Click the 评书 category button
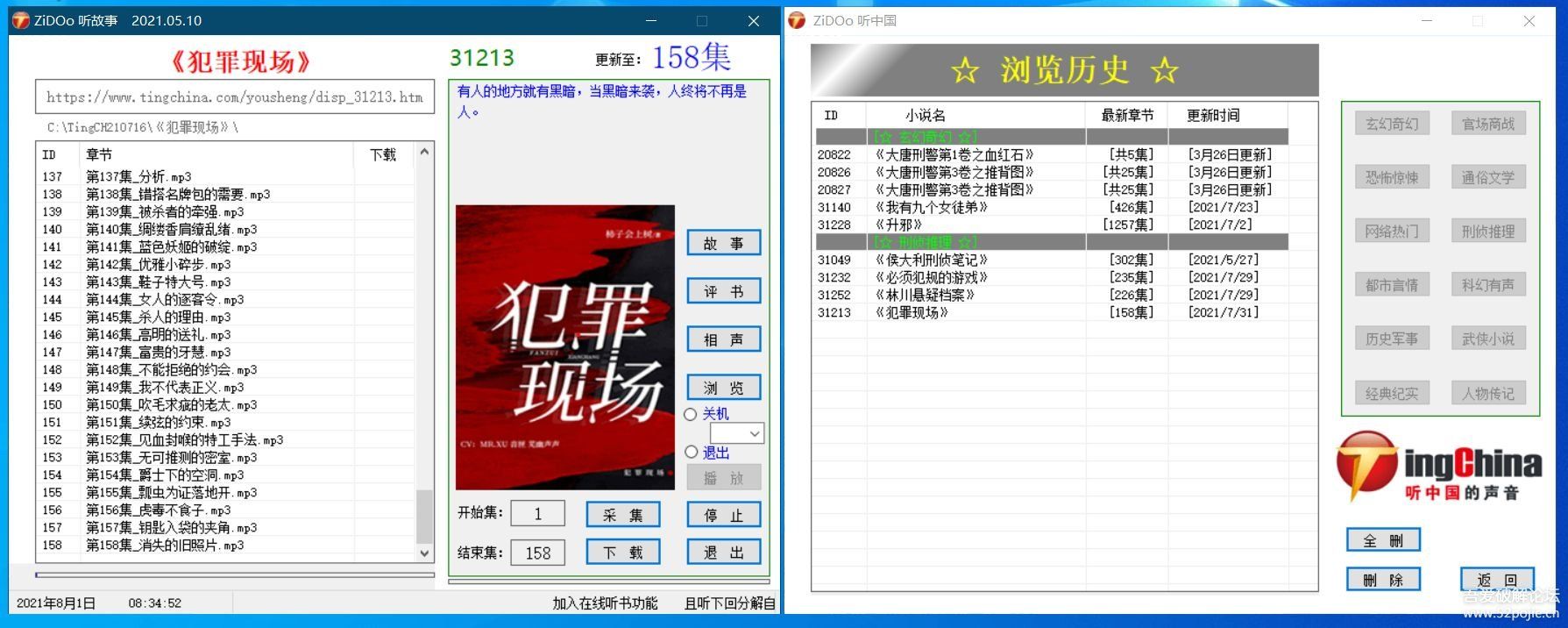The height and width of the screenshot is (628, 1568). point(724,291)
